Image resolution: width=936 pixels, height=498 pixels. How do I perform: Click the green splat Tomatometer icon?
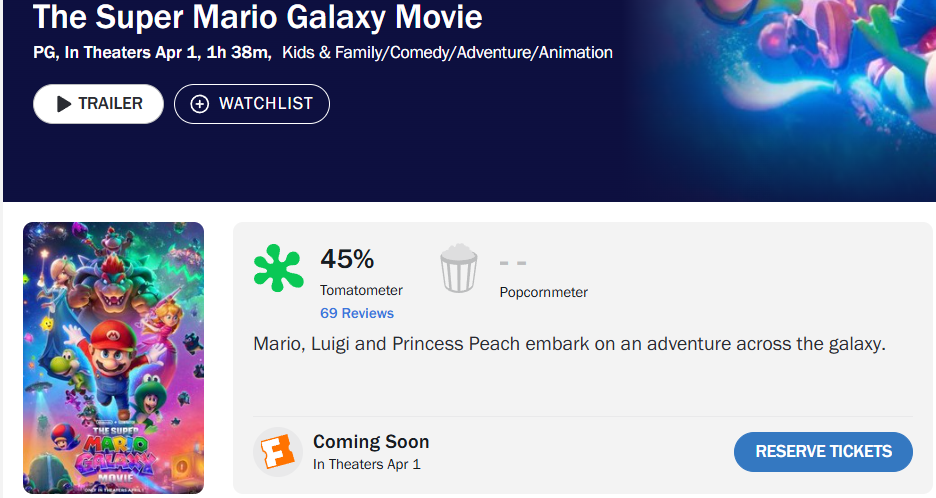tap(278, 268)
